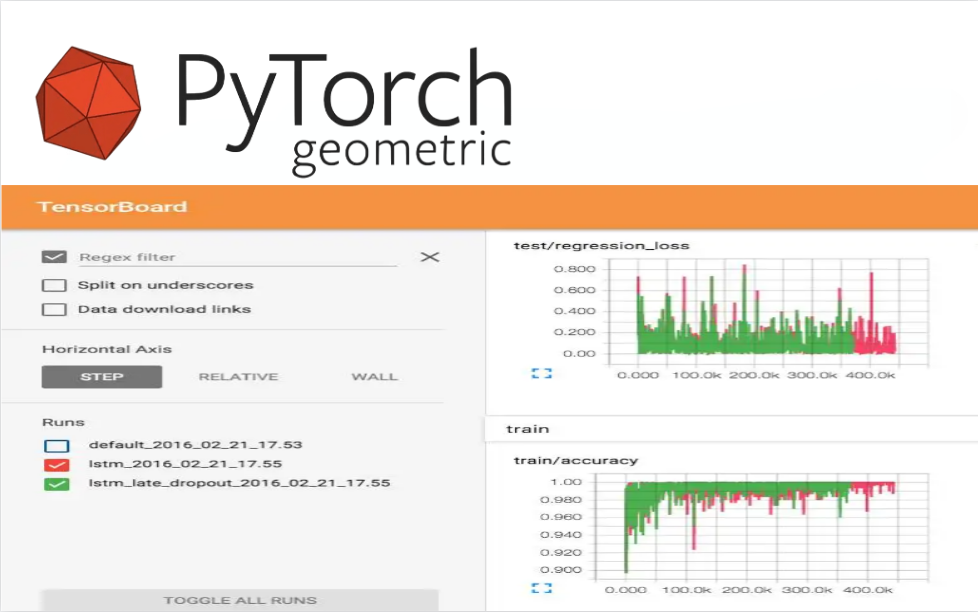Hide the lstm_2016_02_21_17.55 run

(57, 465)
